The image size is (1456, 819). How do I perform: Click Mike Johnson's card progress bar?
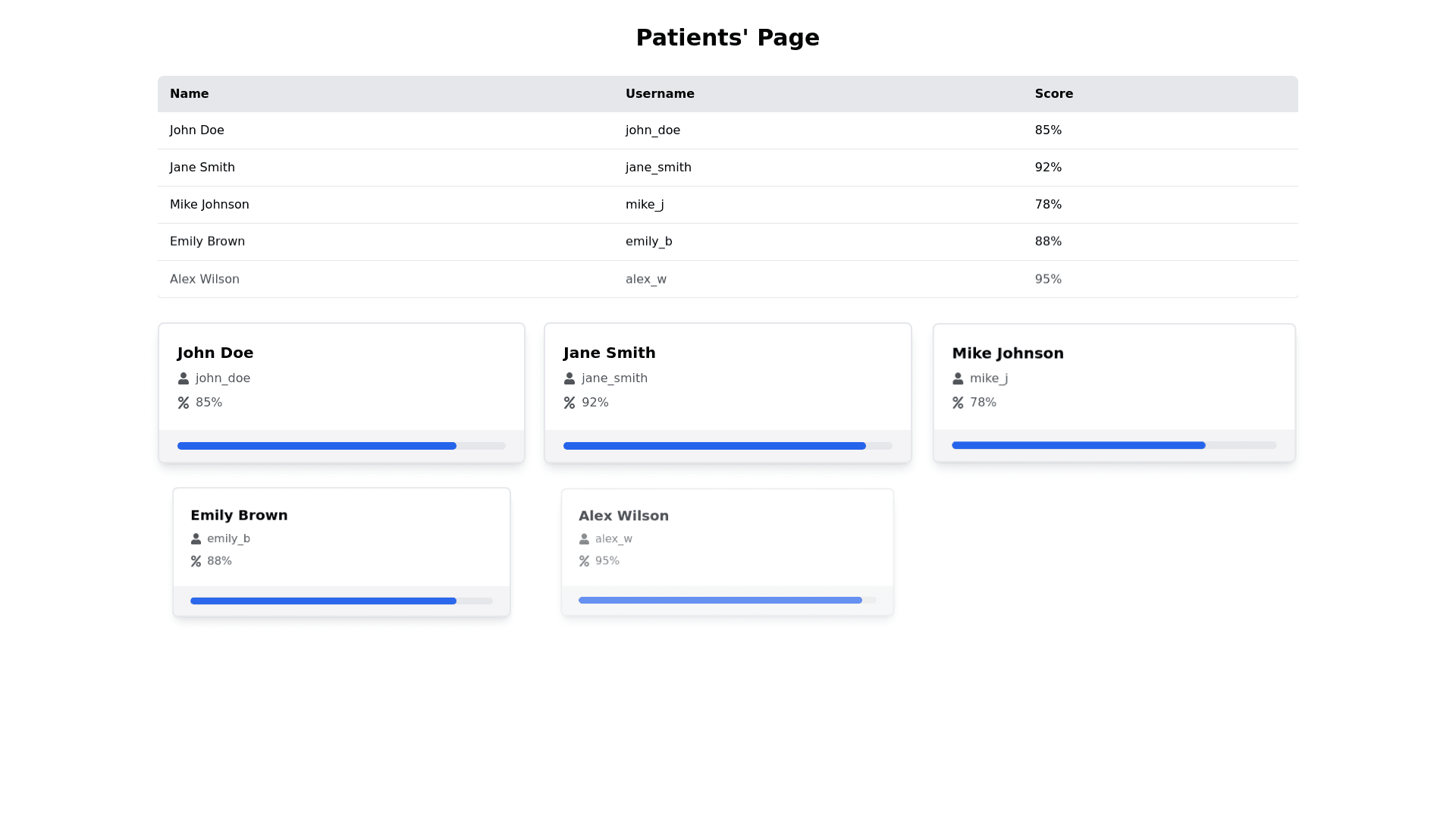(1113, 445)
